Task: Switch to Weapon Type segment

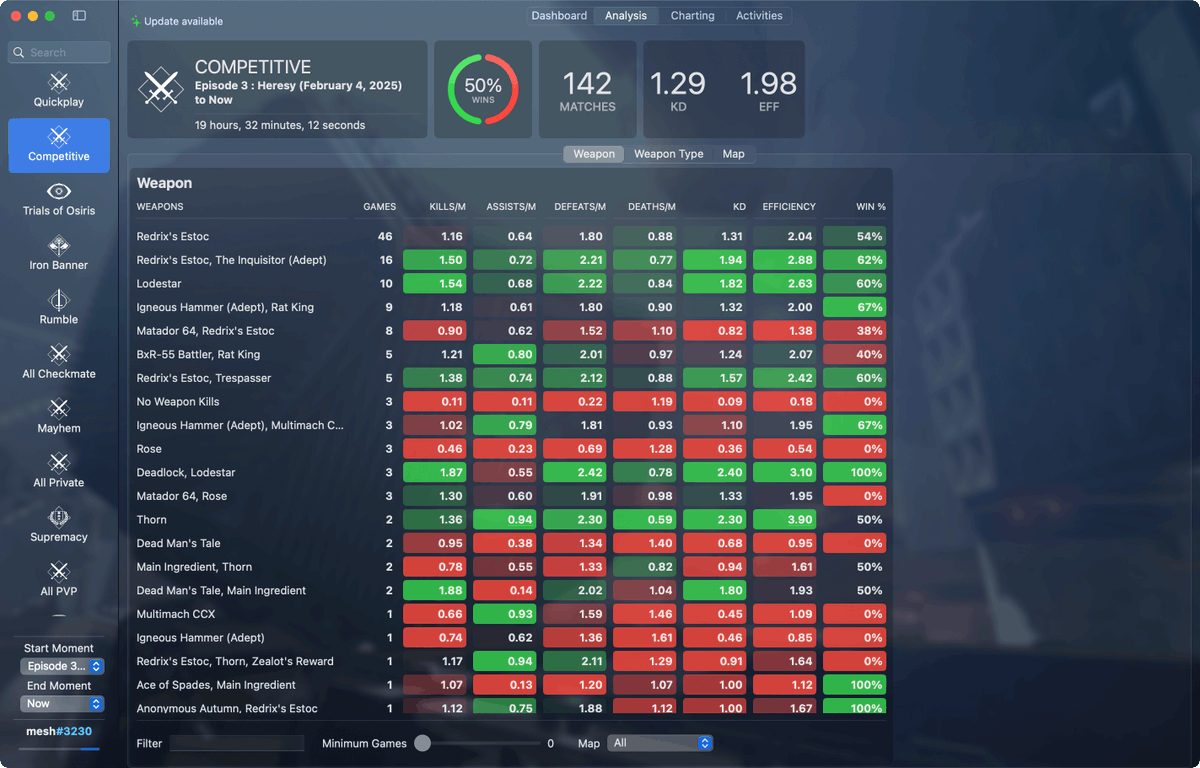Action: 668,154
